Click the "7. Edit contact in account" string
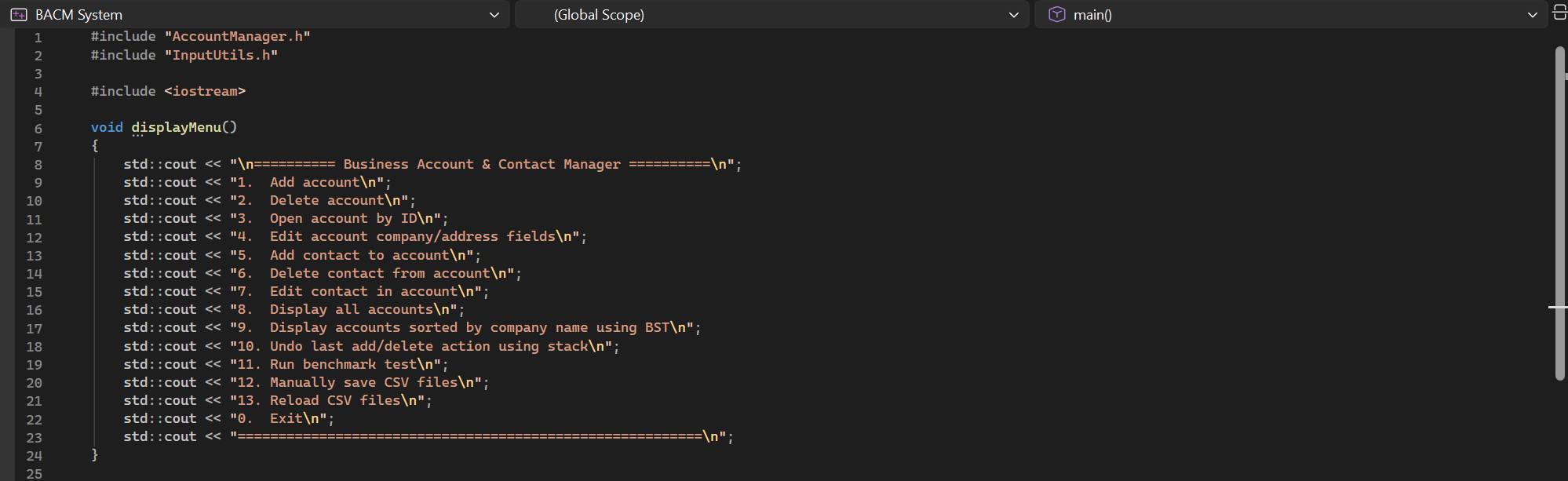The height and width of the screenshot is (481, 1568). click(x=356, y=291)
